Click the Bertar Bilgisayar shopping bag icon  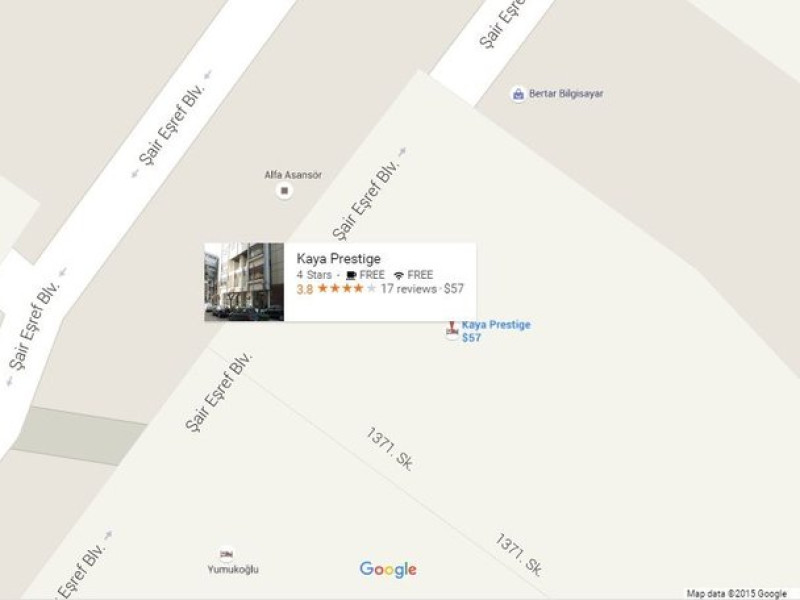point(518,94)
